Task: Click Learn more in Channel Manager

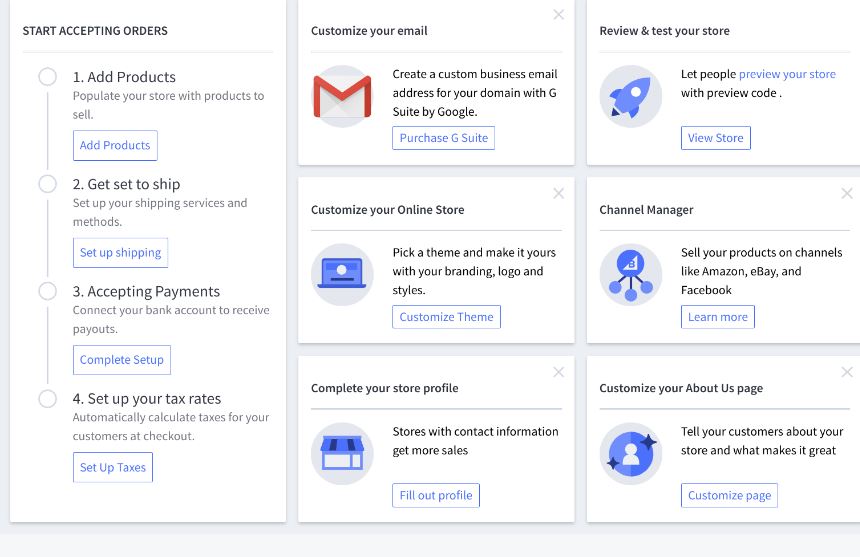Action: [718, 317]
